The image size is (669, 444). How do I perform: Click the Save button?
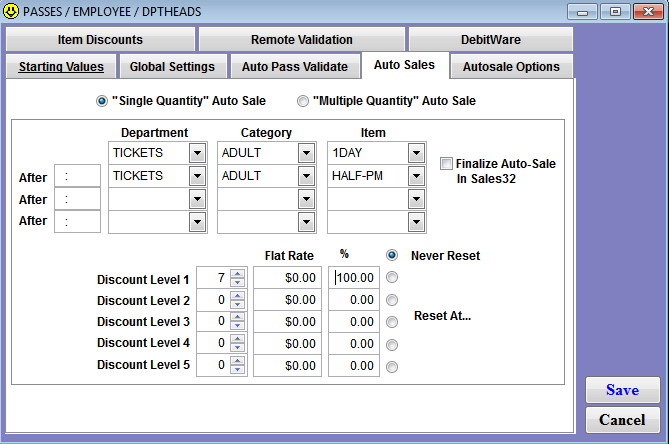point(622,390)
